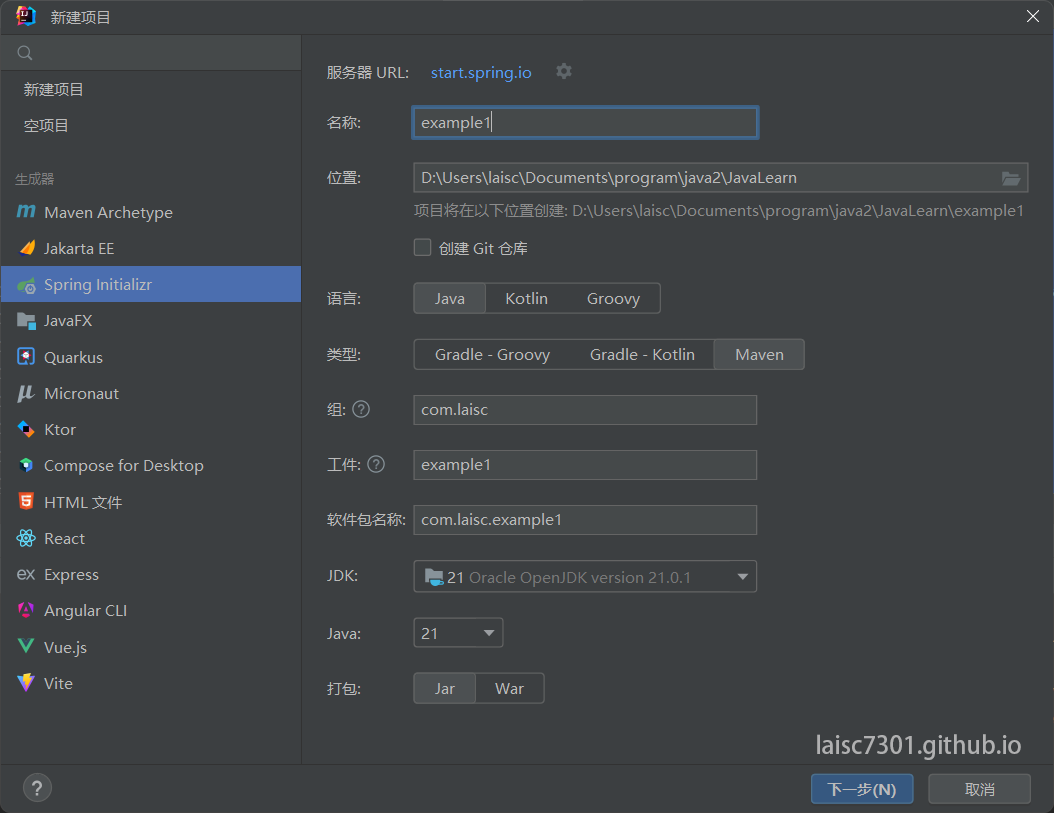
Task: Click the Vue.js generator icon
Action: click(26, 647)
